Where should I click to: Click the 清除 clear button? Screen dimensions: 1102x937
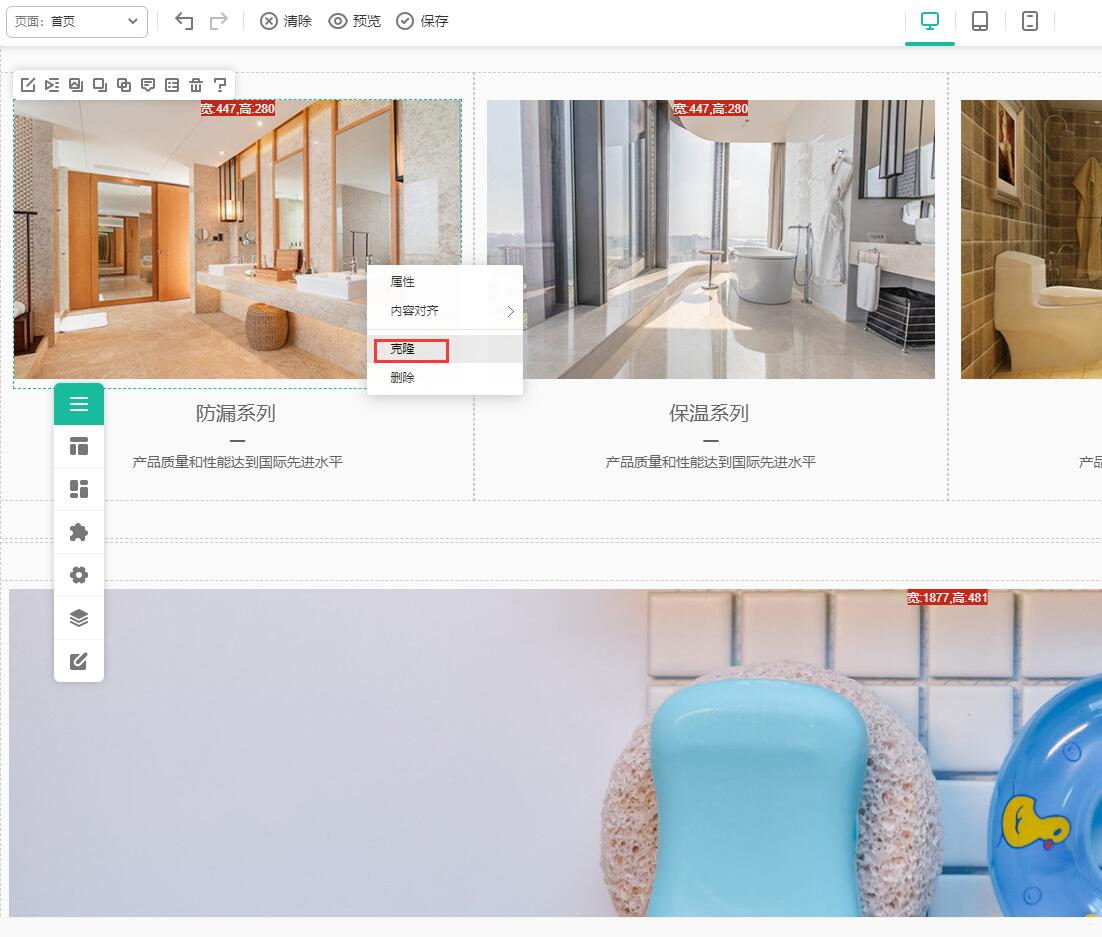[x=285, y=21]
